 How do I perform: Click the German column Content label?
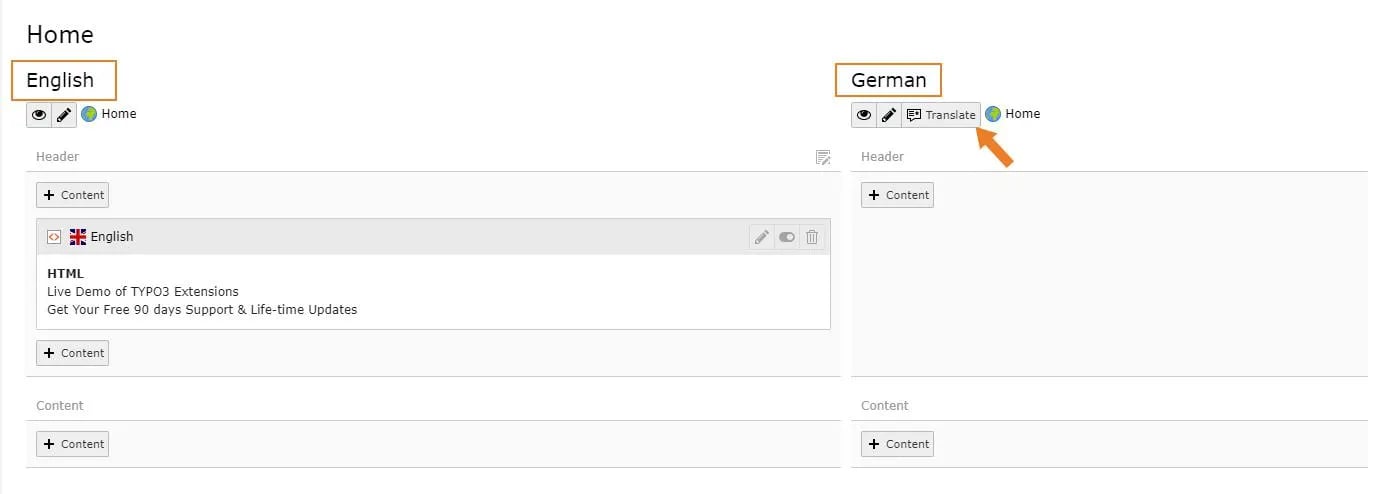tap(885, 406)
